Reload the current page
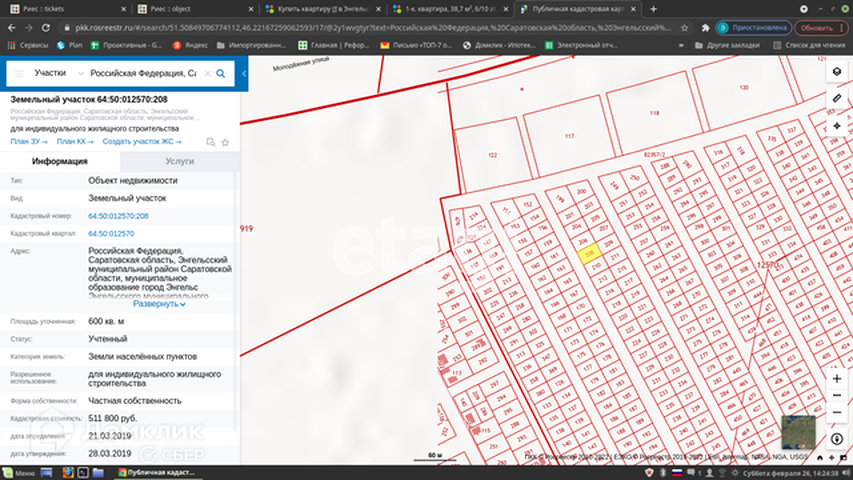Image resolution: width=853 pixels, height=480 pixels. point(46,28)
